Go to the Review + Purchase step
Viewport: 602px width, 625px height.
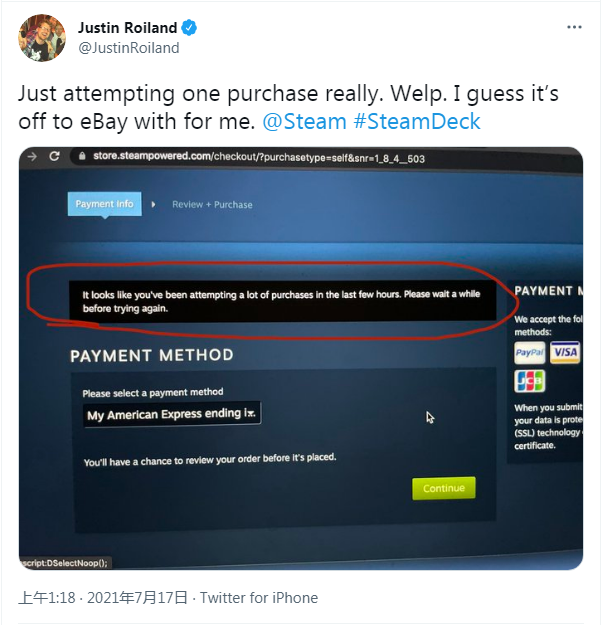pos(212,204)
